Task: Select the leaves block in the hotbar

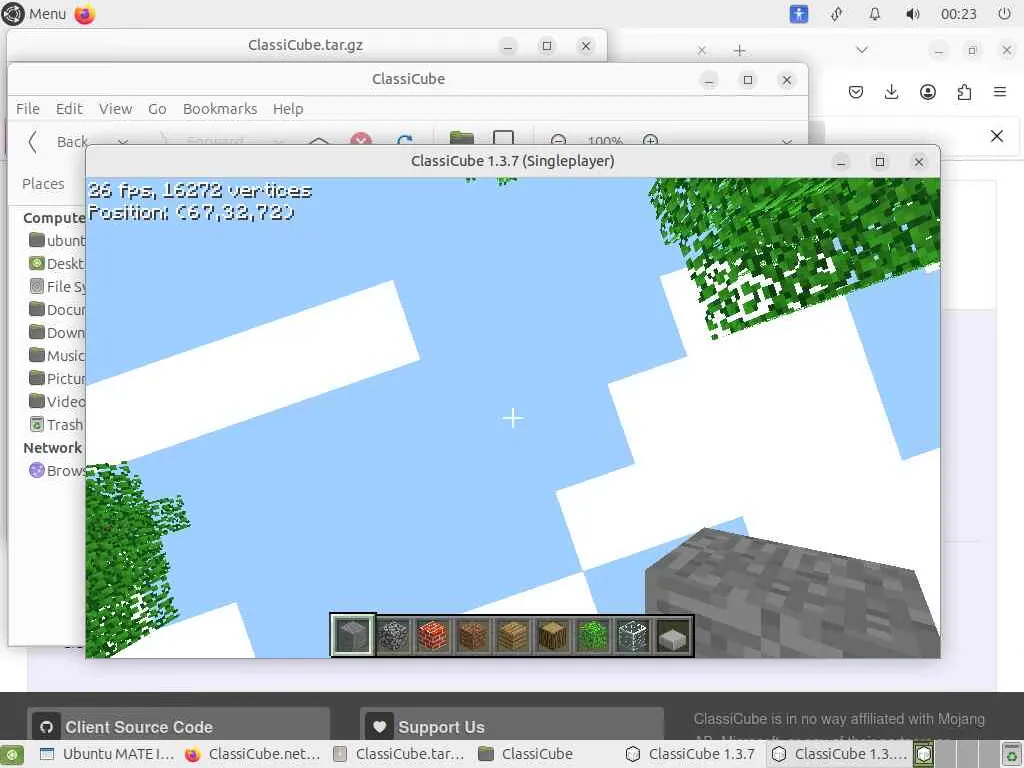Action: coord(592,635)
